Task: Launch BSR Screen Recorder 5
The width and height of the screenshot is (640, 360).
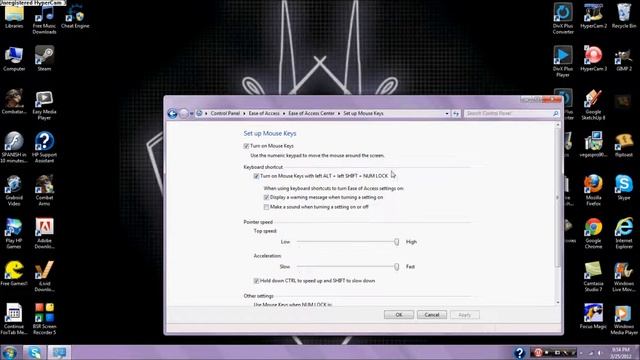Action: tap(44, 319)
